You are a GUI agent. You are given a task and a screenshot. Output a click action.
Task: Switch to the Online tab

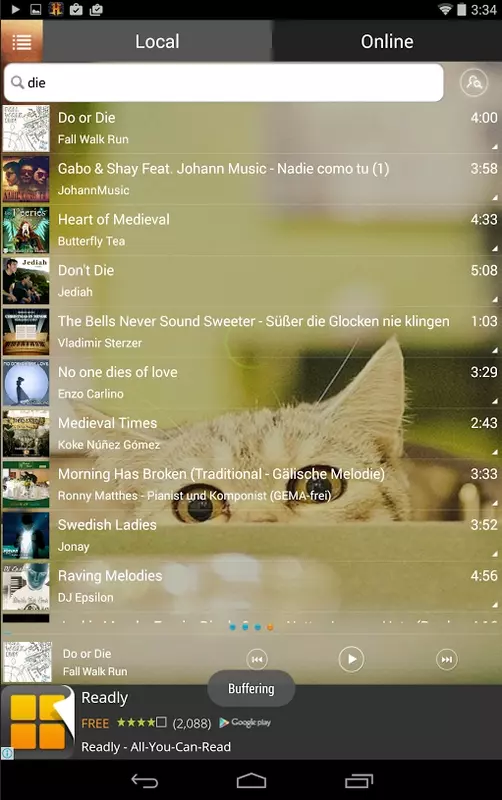(x=387, y=41)
